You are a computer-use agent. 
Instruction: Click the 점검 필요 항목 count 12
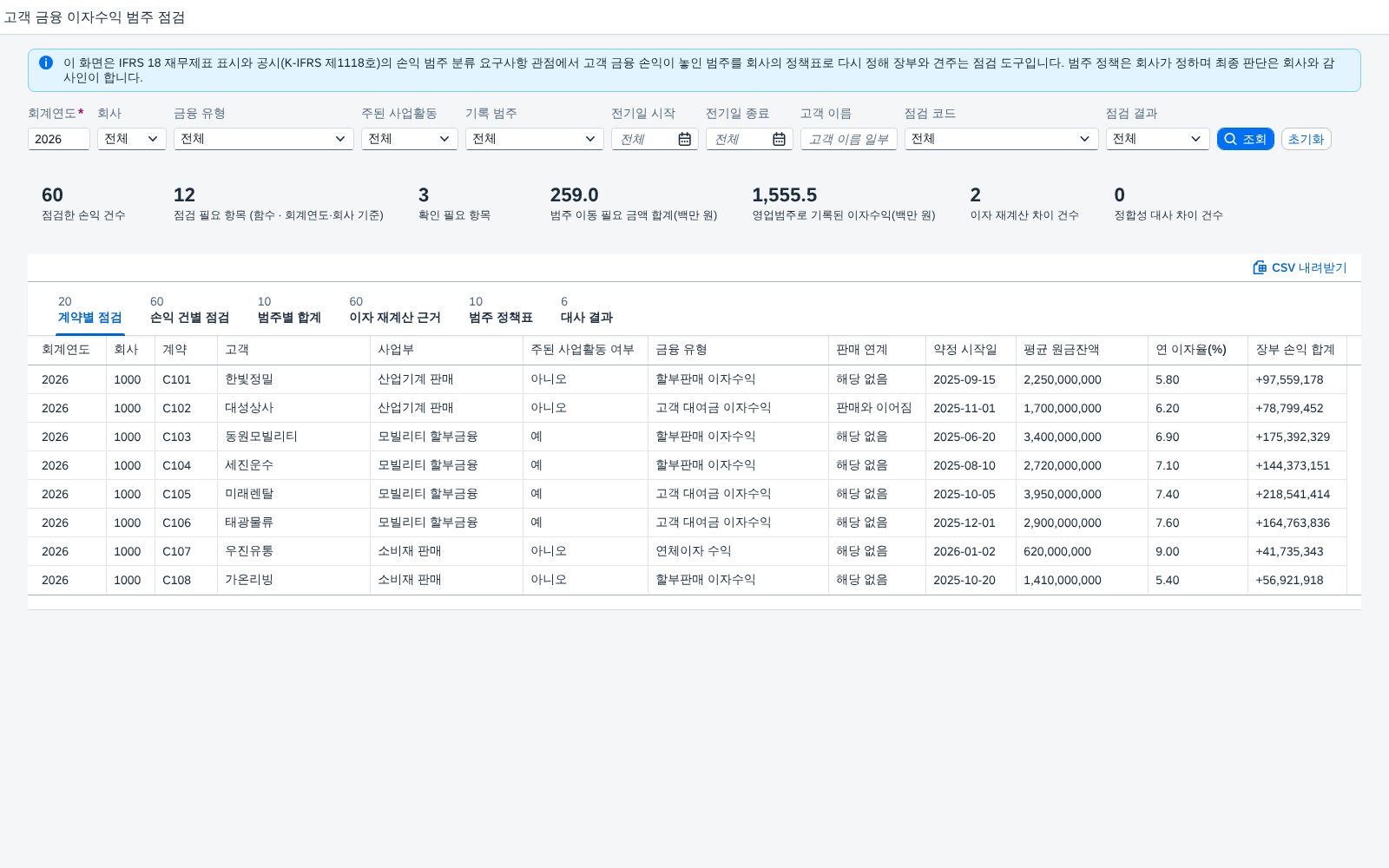click(x=184, y=195)
